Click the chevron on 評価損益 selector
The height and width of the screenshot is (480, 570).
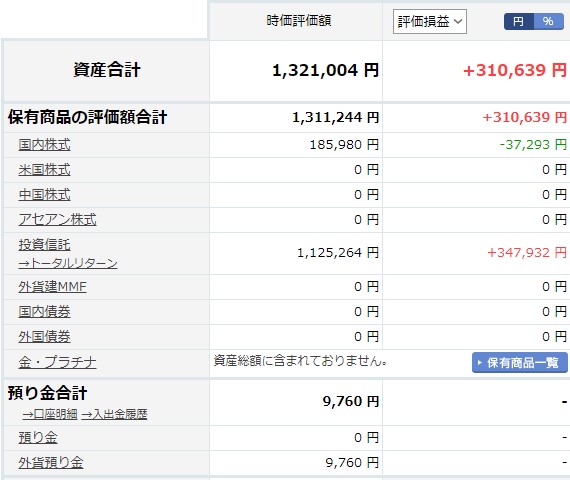pos(458,21)
